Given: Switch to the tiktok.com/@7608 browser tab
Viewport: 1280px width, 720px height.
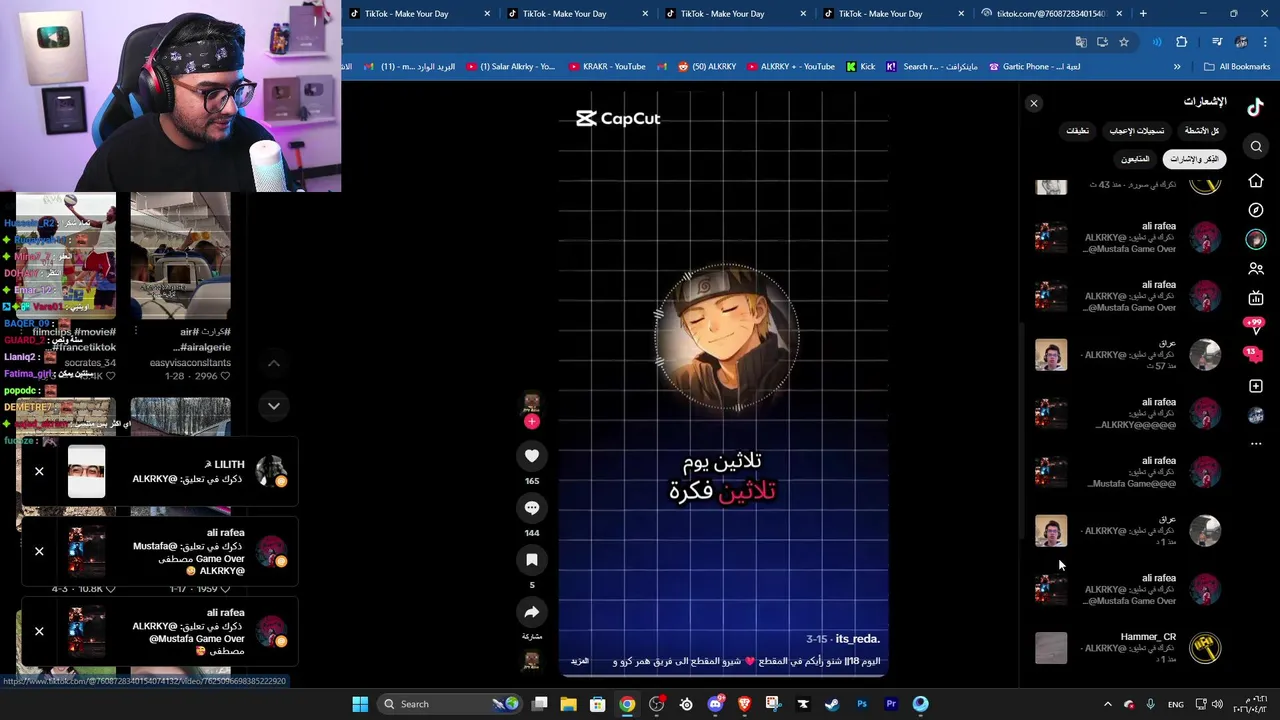Looking at the screenshot, I should (1052, 14).
